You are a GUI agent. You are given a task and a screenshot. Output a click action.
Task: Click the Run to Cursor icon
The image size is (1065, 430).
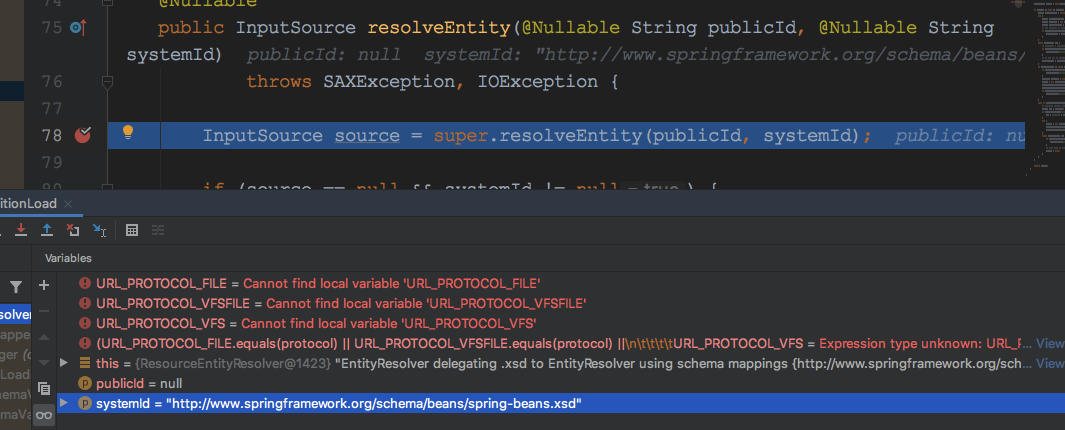click(99, 231)
